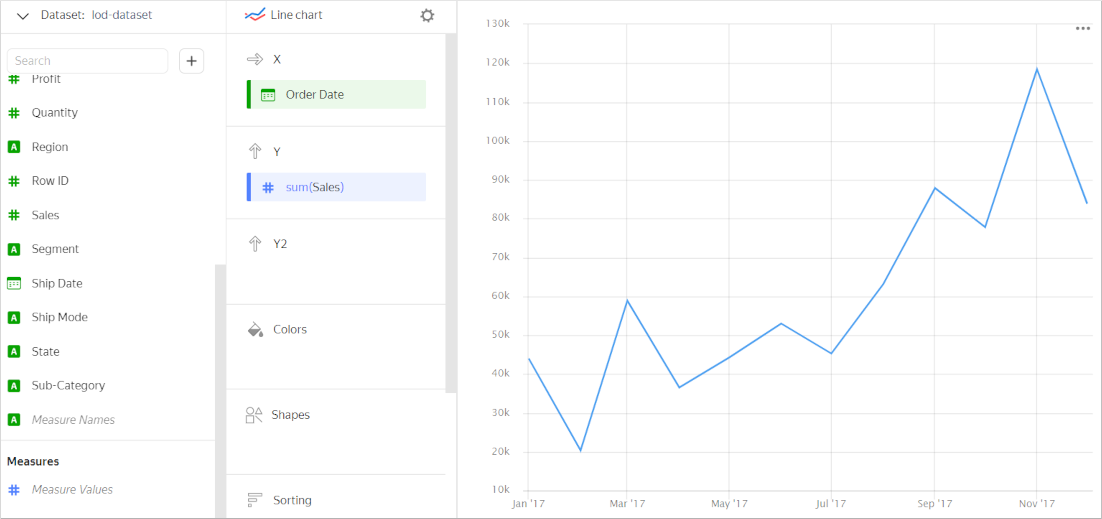Click the X axis arrow icon
The image size is (1102, 519).
(254, 59)
